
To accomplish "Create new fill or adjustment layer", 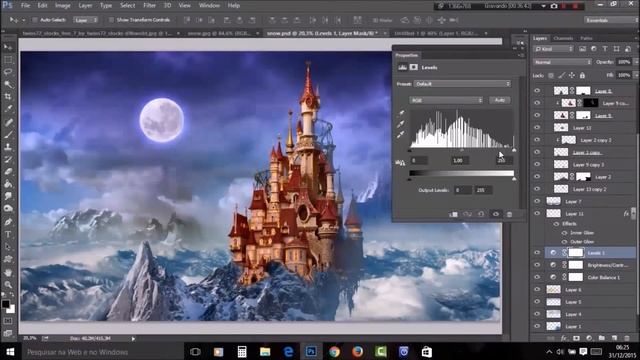I will click(x=589, y=338).
